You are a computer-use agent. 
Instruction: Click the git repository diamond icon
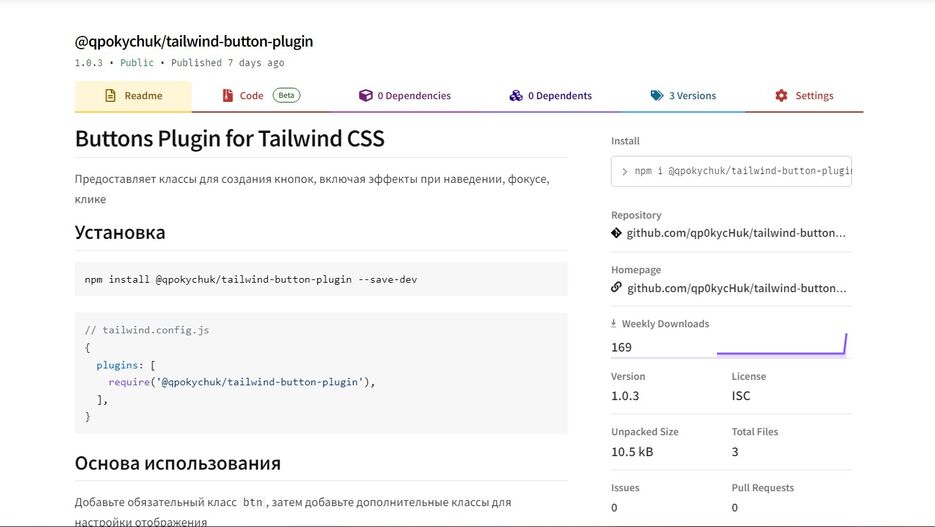coord(617,233)
